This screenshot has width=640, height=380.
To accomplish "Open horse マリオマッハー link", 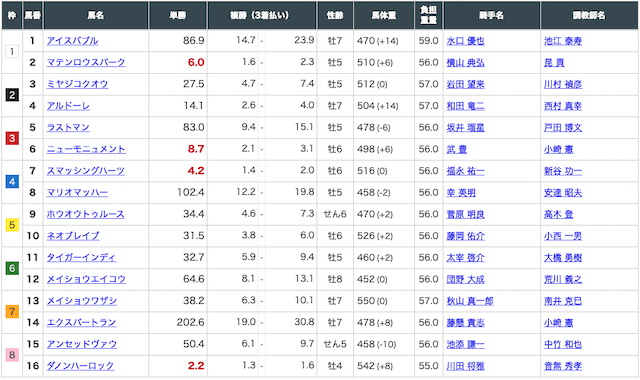I will (x=77, y=192).
